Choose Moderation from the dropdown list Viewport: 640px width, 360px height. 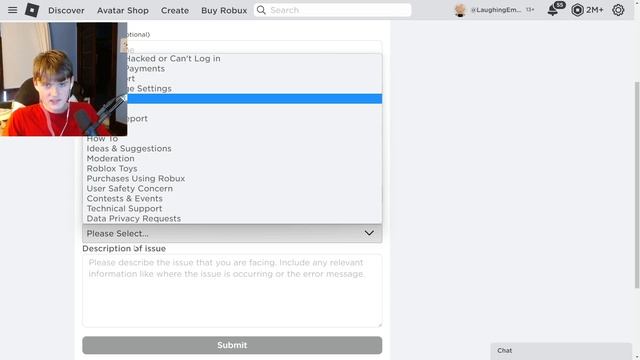[x=232, y=158]
